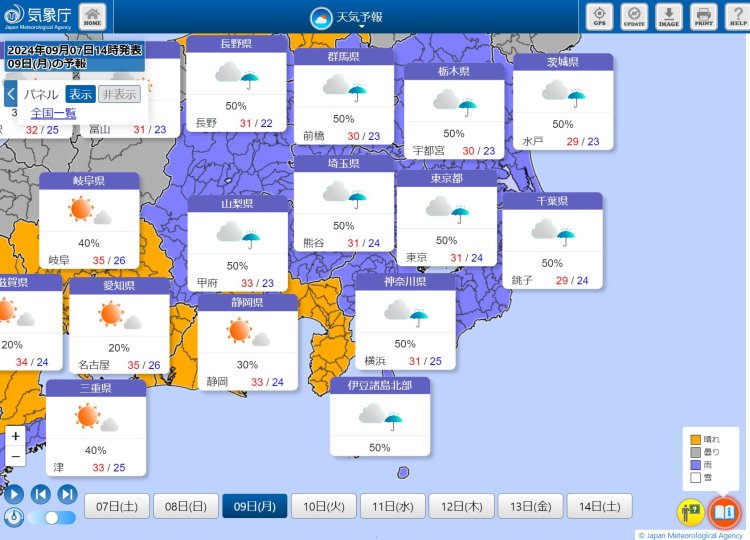The height and width of the screenshot is (540, 750).
Task: Play the forecast animation
Action: 14,493
